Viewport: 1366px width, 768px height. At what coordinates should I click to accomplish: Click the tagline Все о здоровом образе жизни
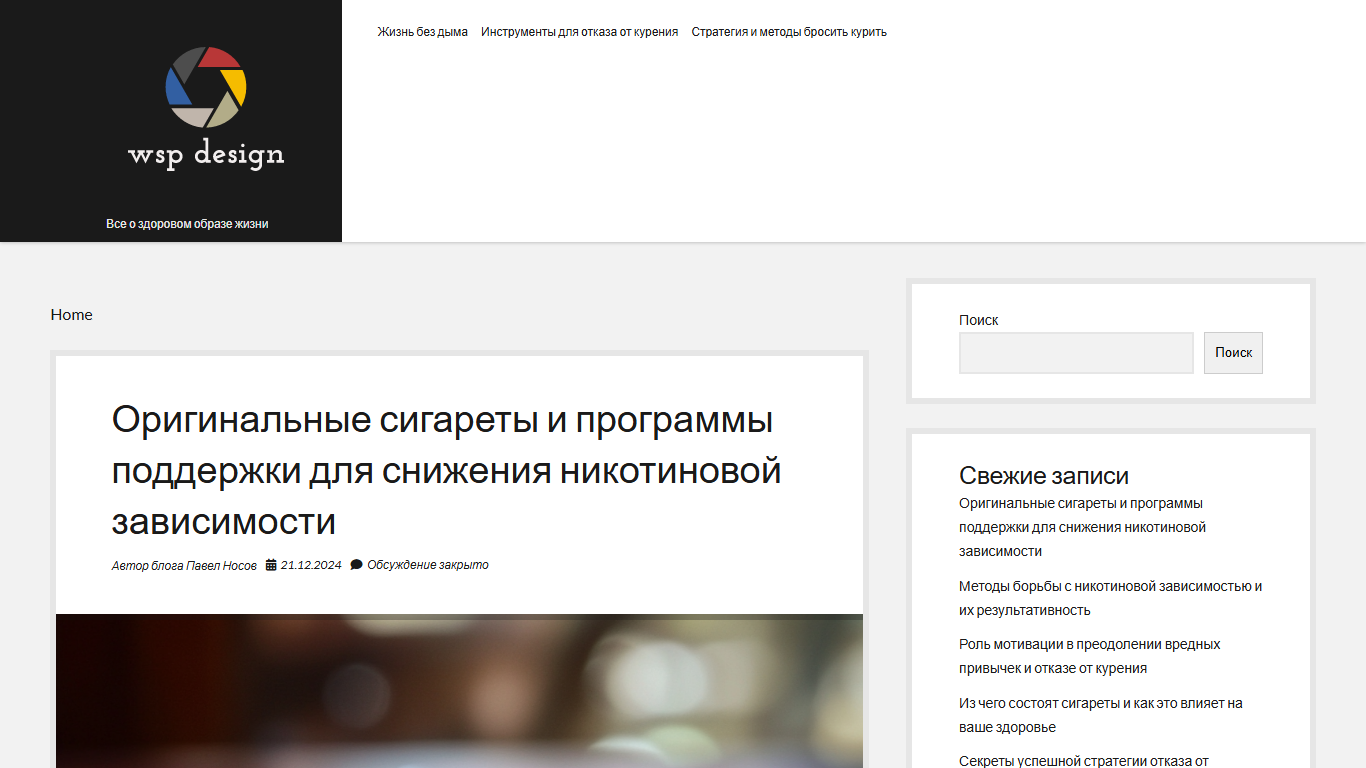(187, 224)
